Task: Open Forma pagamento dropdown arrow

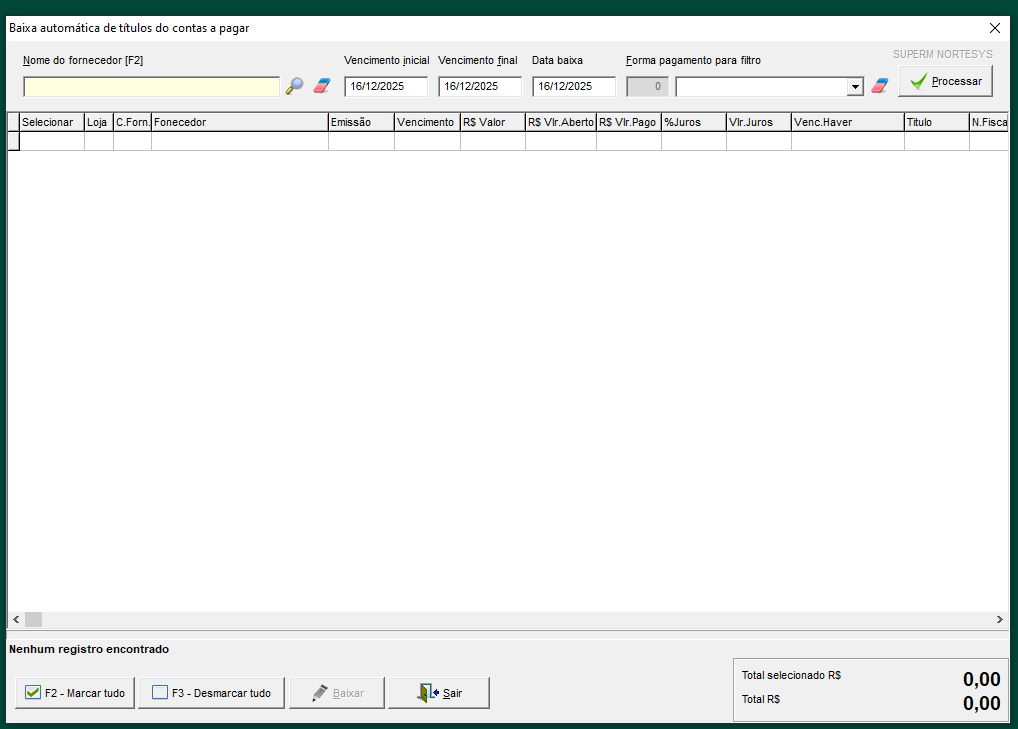Action: click(855, 87)
